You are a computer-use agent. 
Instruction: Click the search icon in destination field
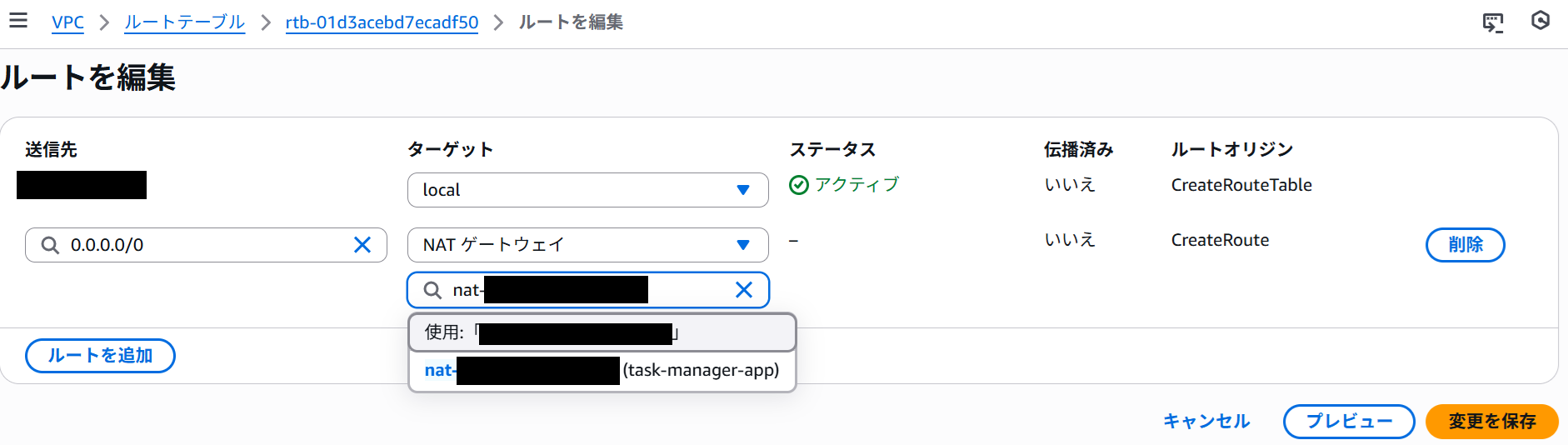(50, 245)
